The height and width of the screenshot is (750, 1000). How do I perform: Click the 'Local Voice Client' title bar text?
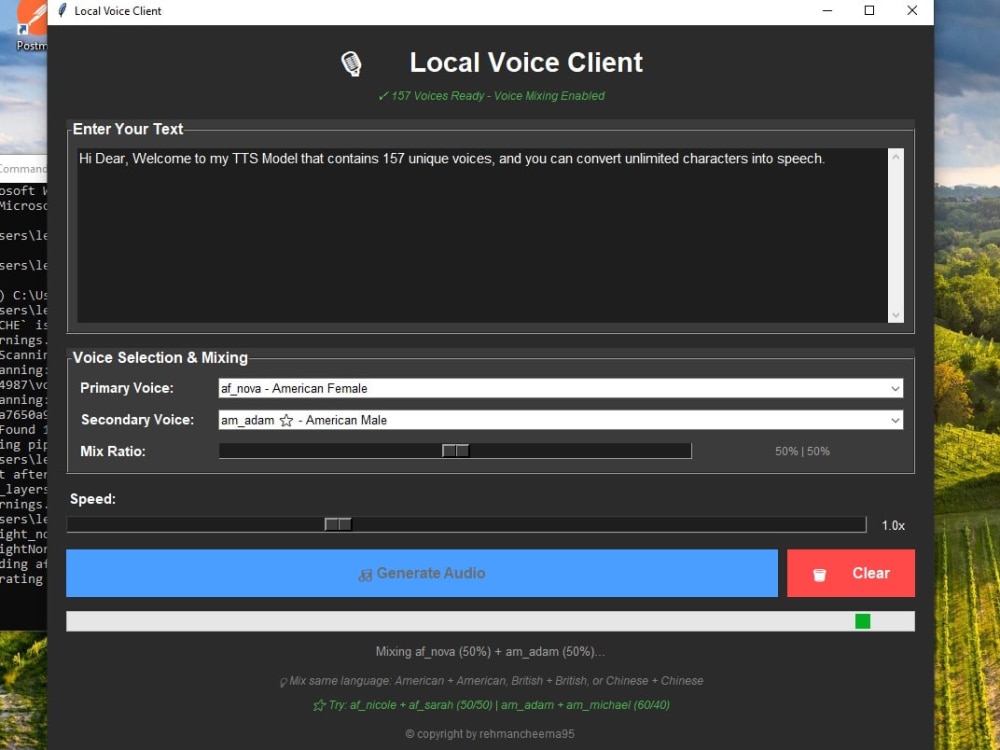point(118,11)
